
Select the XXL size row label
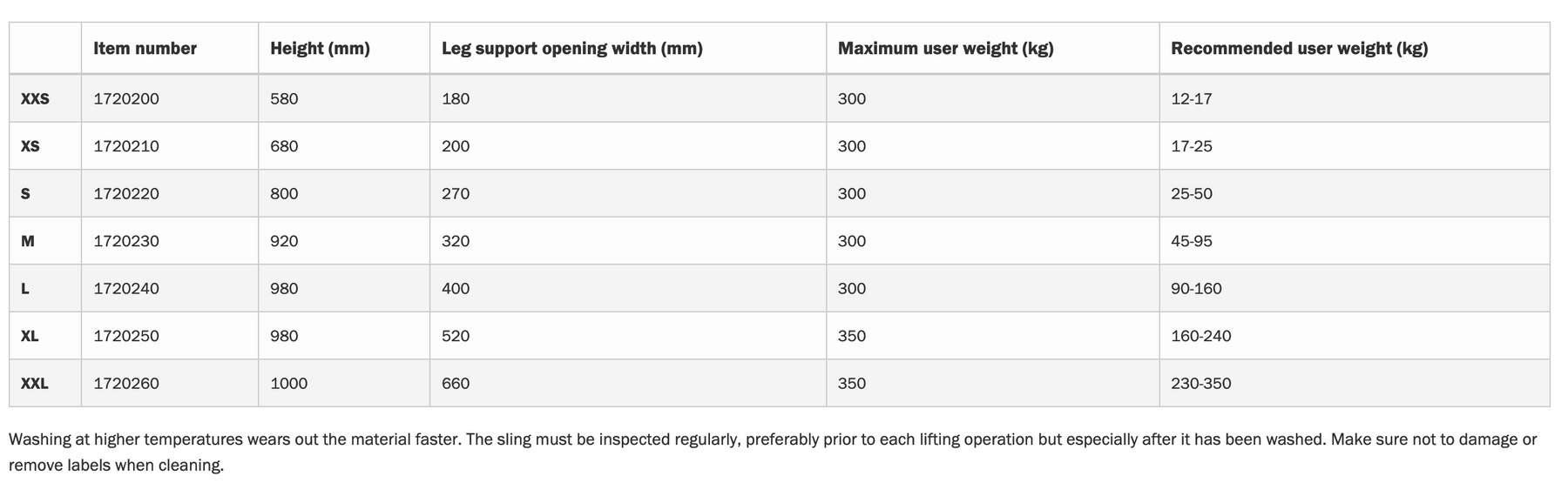point(35,384)
